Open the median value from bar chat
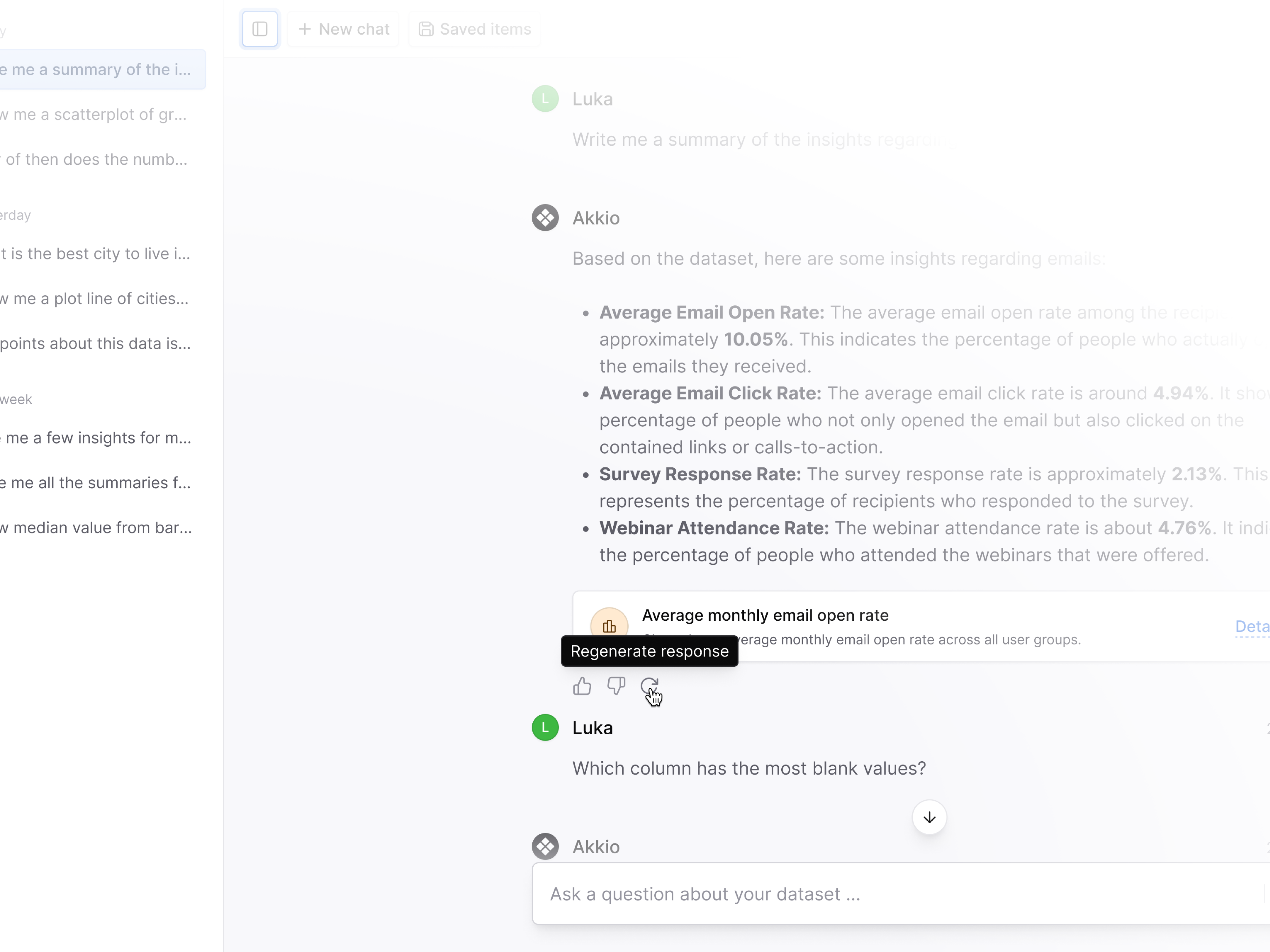The height and width of the screenshot is (952, 1270). point(97,527)
